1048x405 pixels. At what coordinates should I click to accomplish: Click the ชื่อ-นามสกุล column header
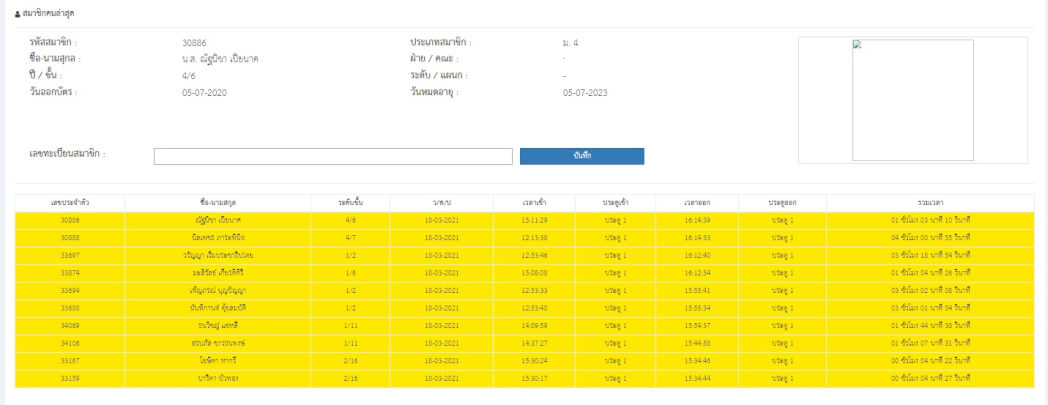click(217, 202)
